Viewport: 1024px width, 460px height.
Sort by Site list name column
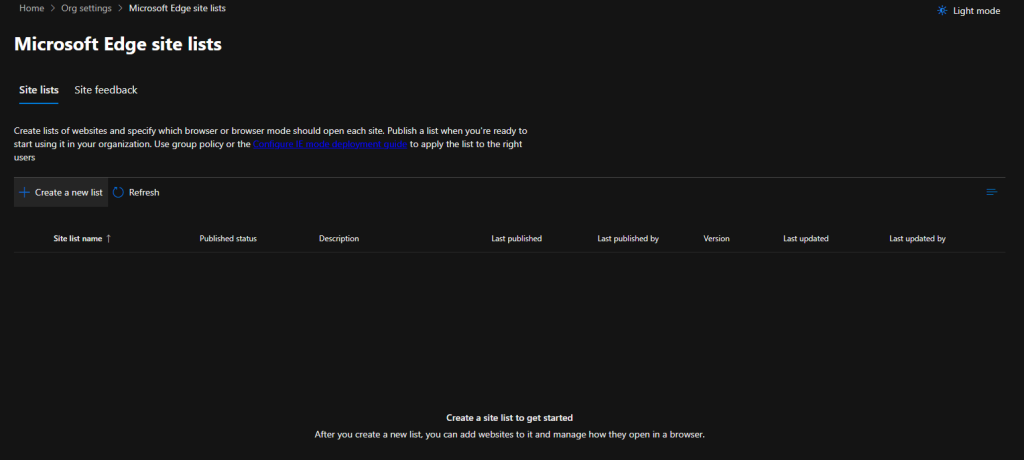[x=78, y=238]
